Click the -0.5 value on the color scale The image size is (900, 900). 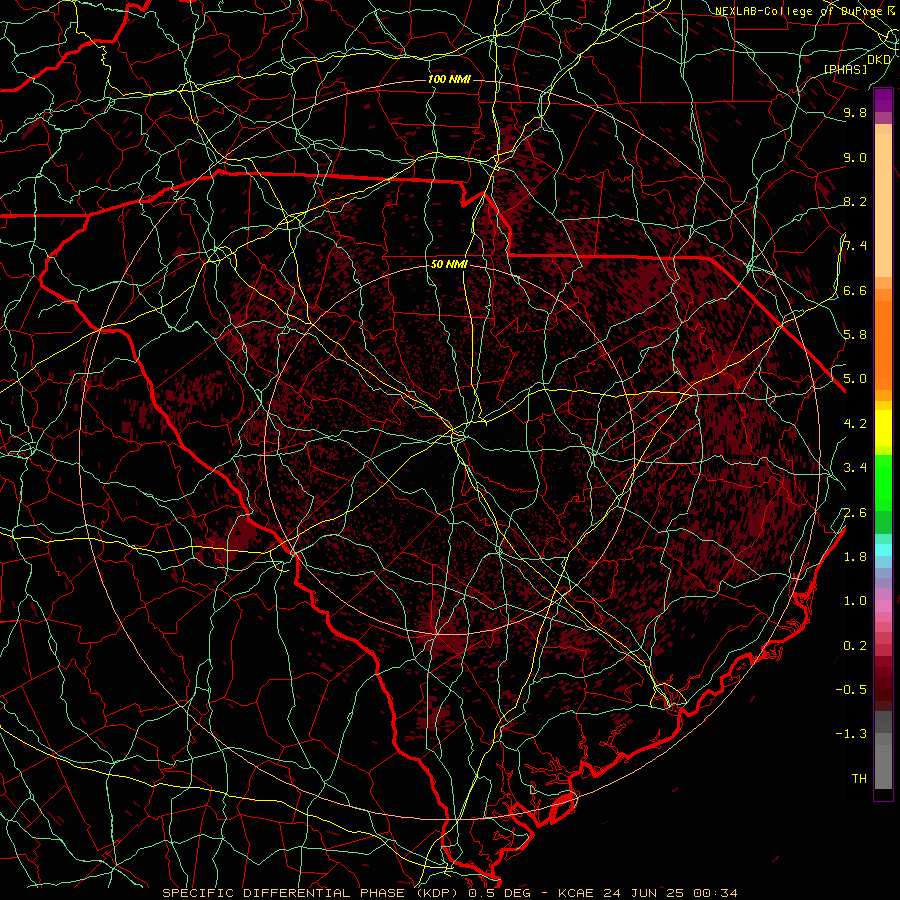coord(851,690)
